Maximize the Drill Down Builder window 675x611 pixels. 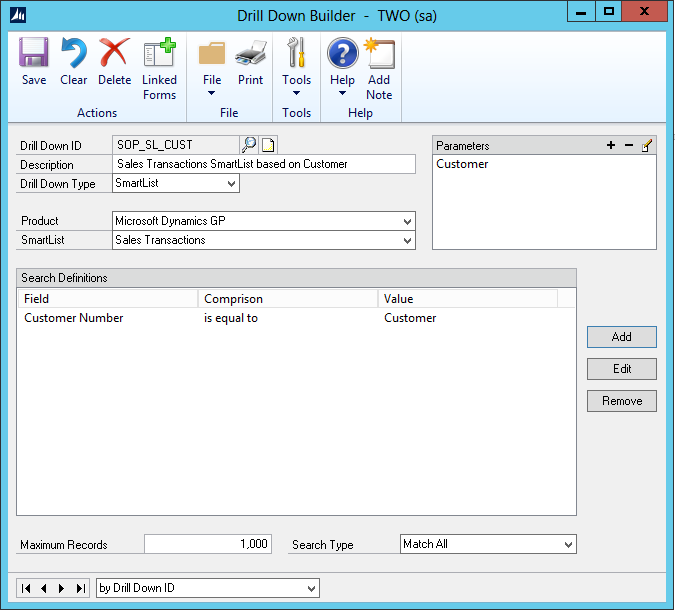click(608, 12)
